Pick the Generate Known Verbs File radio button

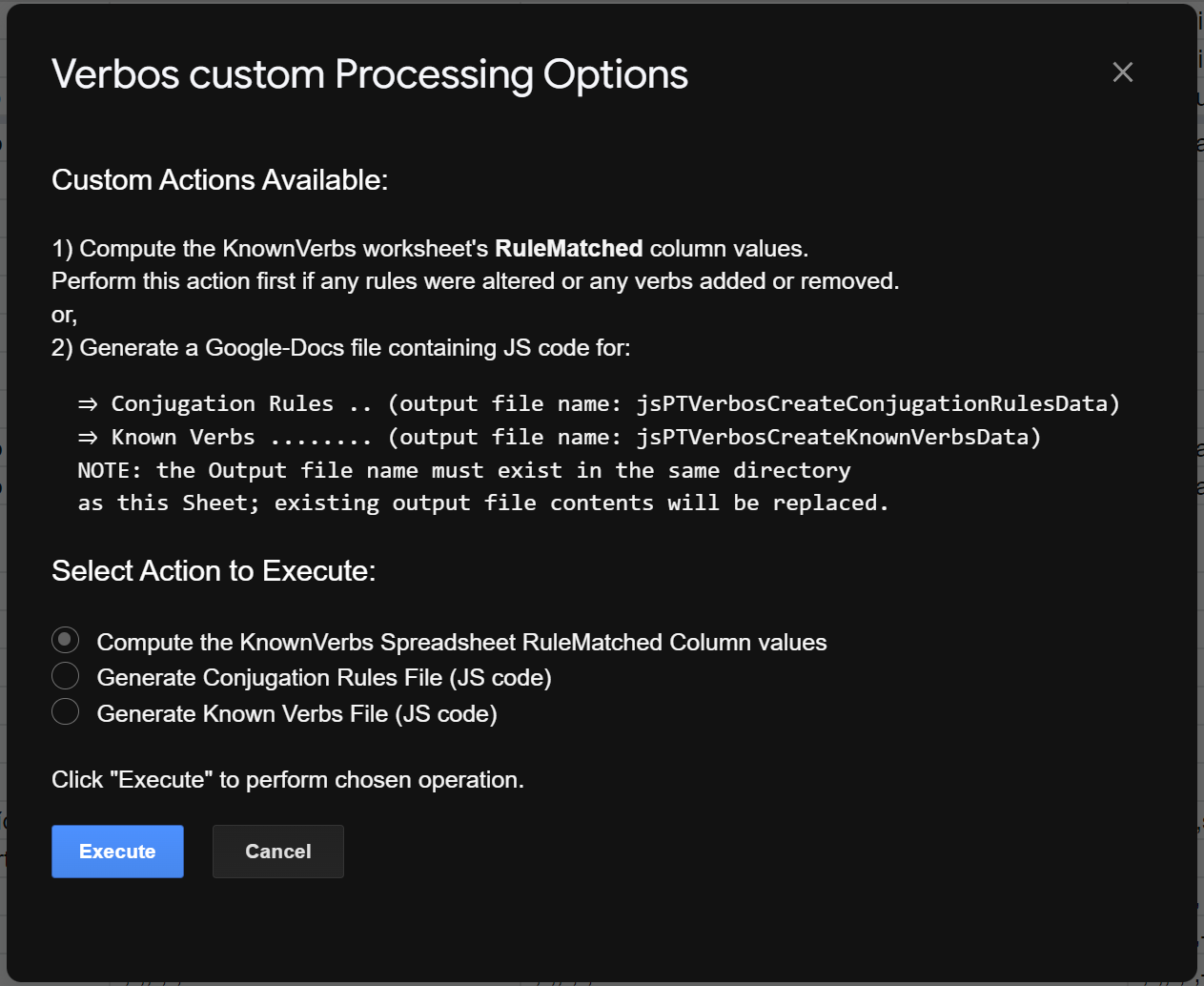click(x=65, y=711)
